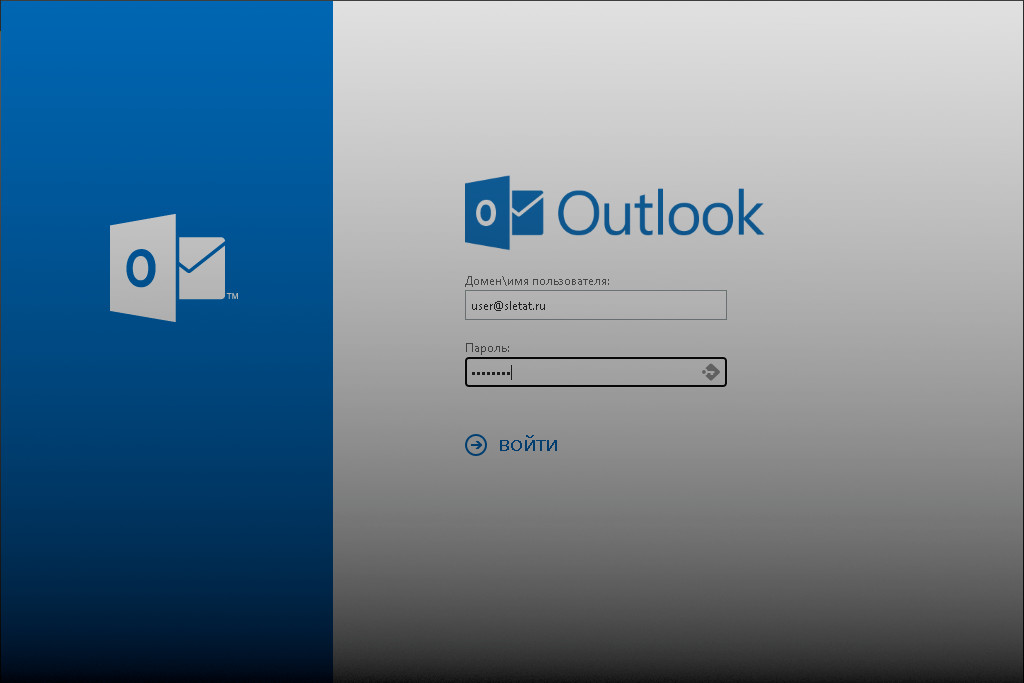Place cursor in the user@sletat.ru text

(x=508, y=306)
